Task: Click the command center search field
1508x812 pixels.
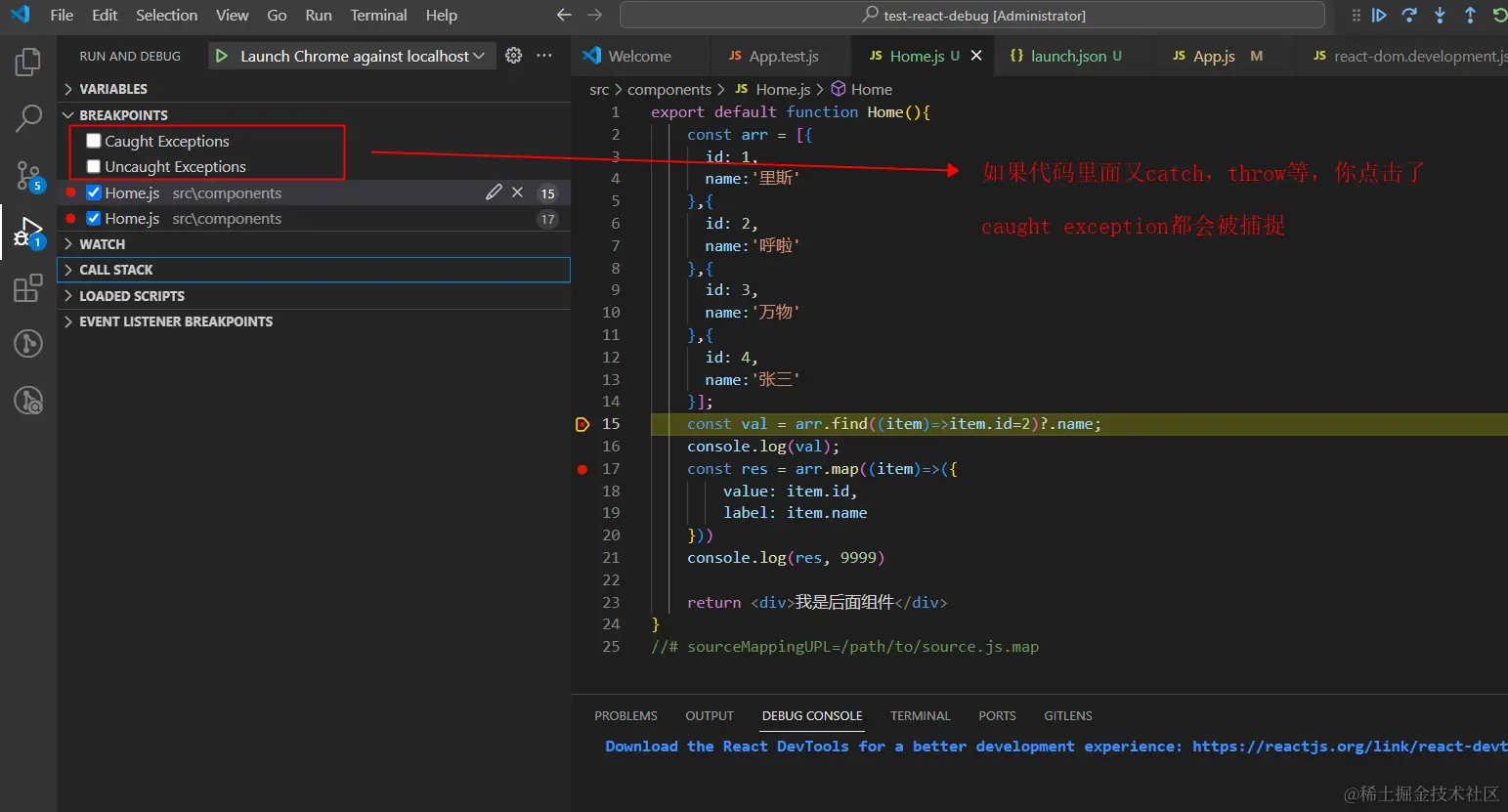Action: pos(972,16)
